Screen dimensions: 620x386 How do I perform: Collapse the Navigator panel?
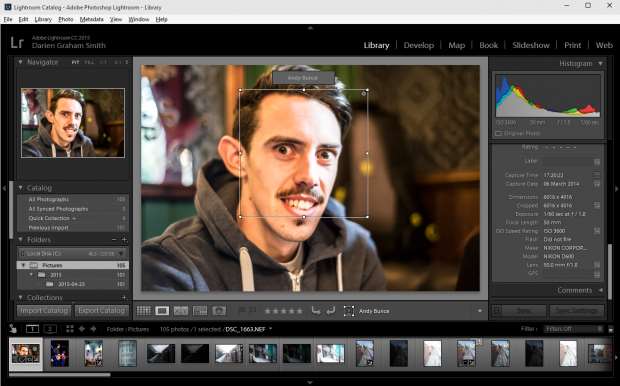20,62
